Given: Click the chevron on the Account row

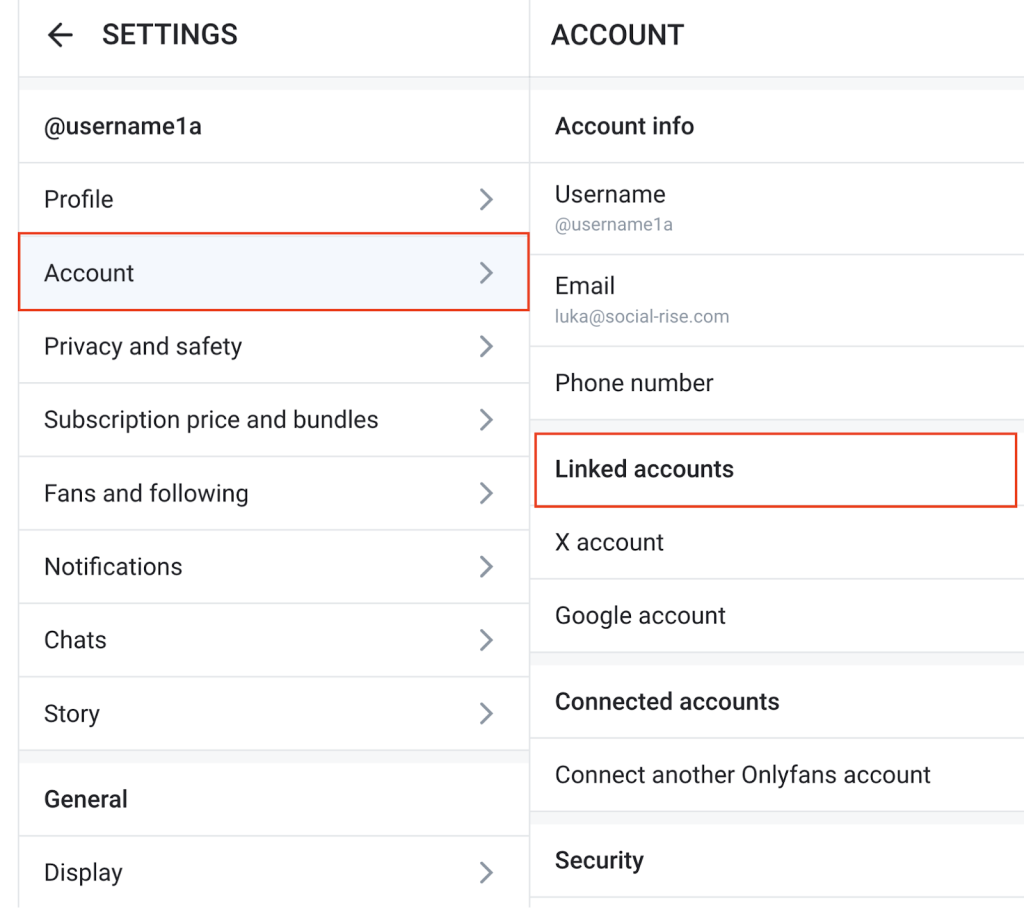Looking at the screenshot, I should [x=486, y=273].
